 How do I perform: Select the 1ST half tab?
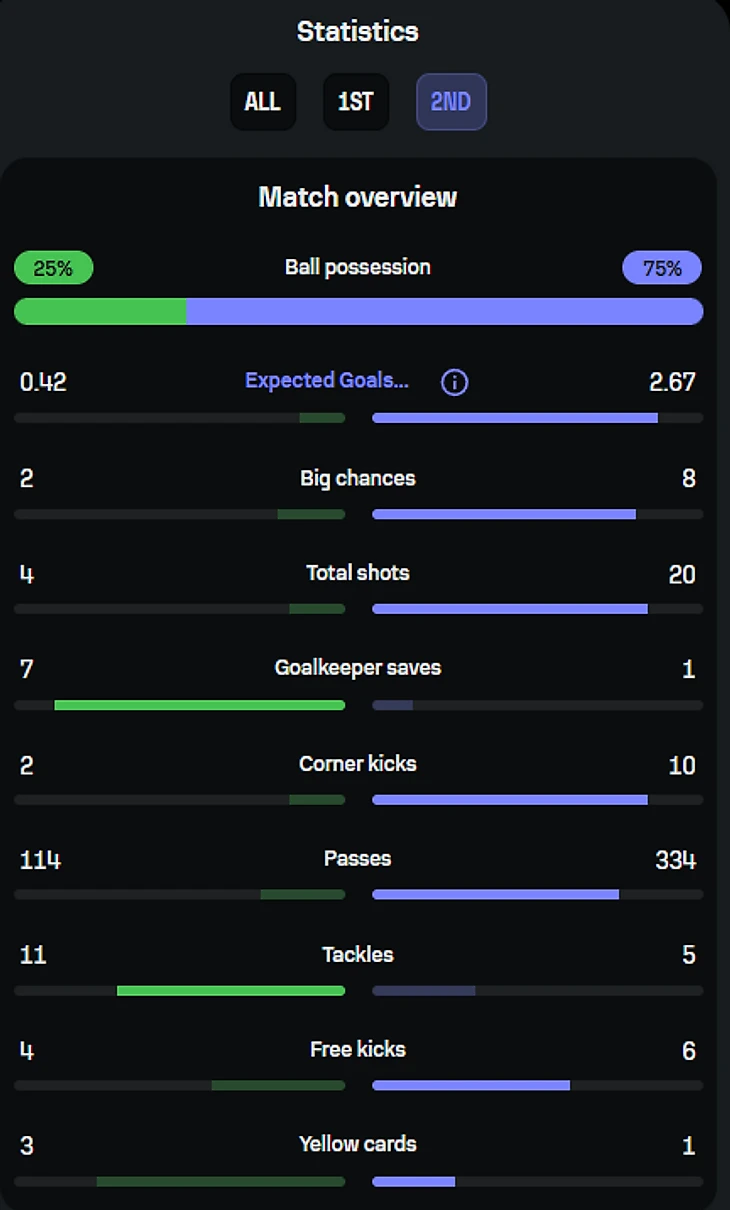pyautogui.click(x=355, y=102)
